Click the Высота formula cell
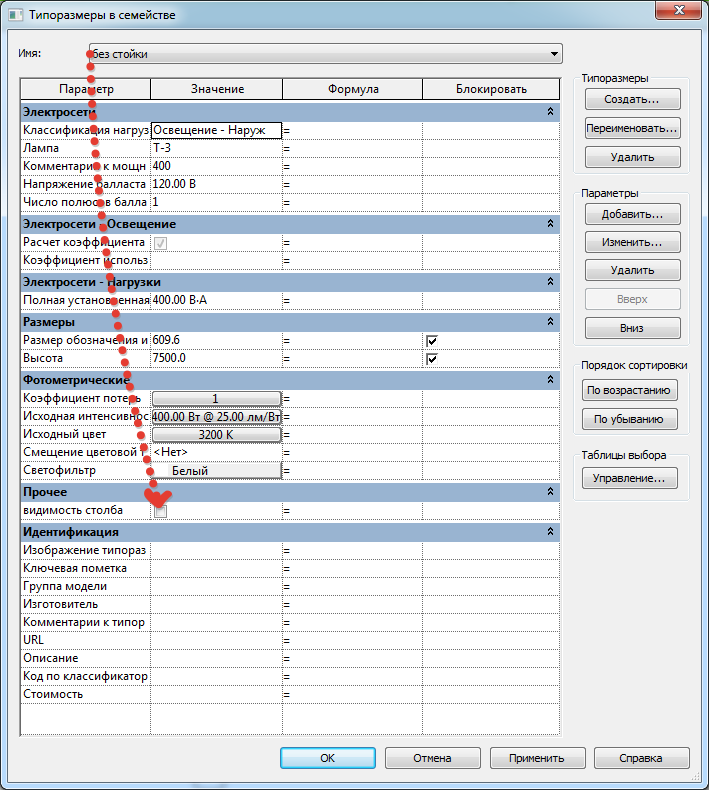This screenshot has width=709, height=790. 352,358
